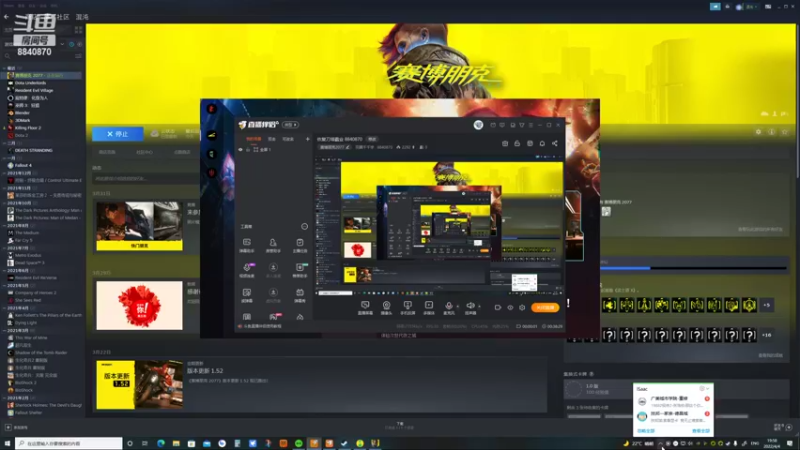Open the 版本更新 1.52 news thumbnail
This screenshot has height=450, width=800.
pos(139,385)
